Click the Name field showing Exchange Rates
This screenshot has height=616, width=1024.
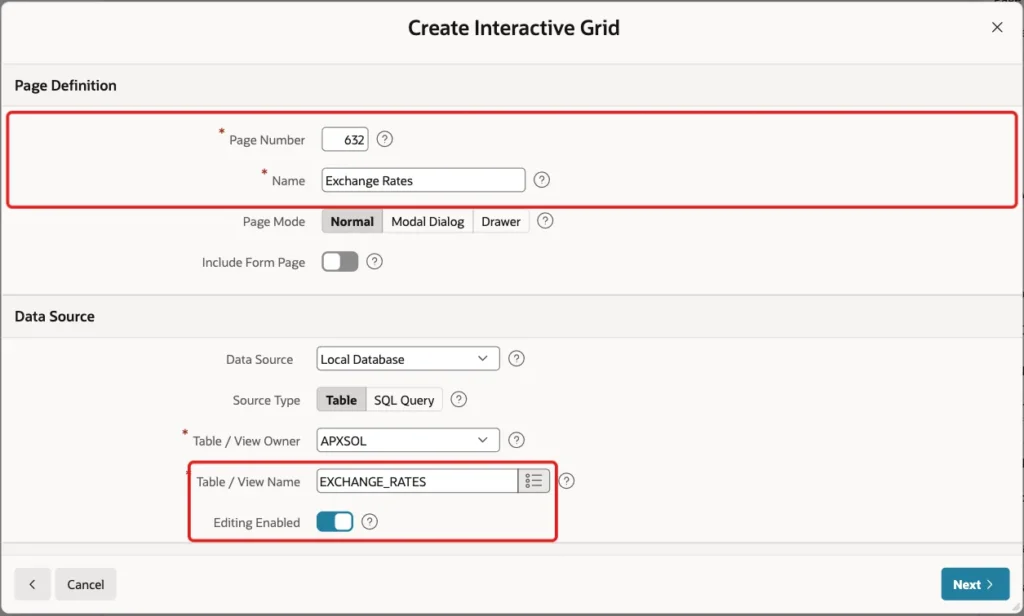(423, 180)
